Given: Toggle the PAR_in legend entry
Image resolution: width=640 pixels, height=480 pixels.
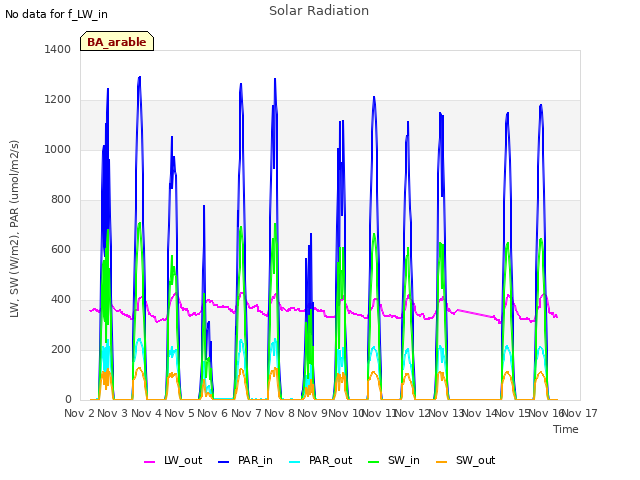Looking at the screenshot, I should [x=245, y=460].
